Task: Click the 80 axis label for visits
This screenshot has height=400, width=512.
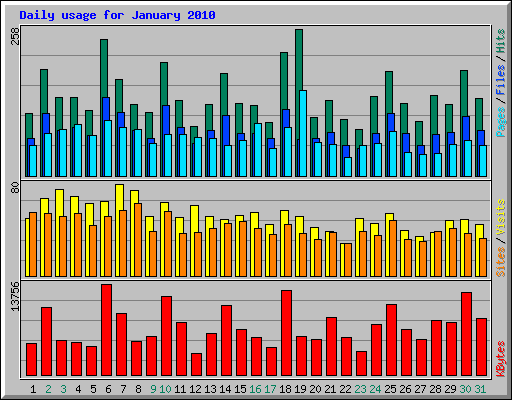Action: pyautogui.click(x=15, y=188)
